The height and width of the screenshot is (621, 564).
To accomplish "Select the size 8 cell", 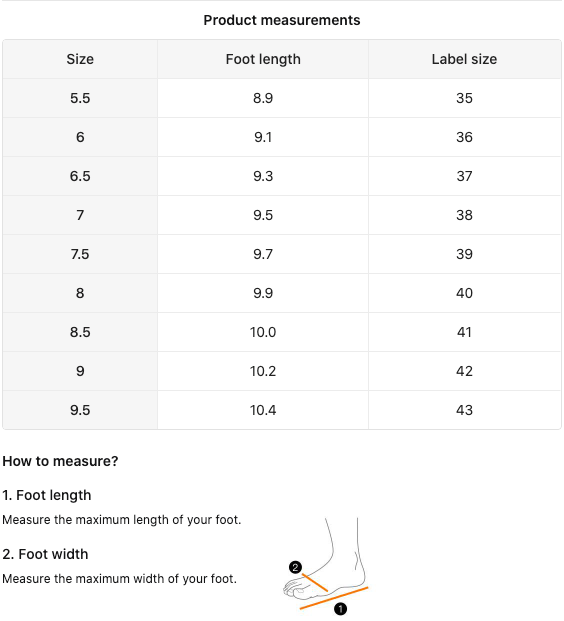I will [80, 293].
